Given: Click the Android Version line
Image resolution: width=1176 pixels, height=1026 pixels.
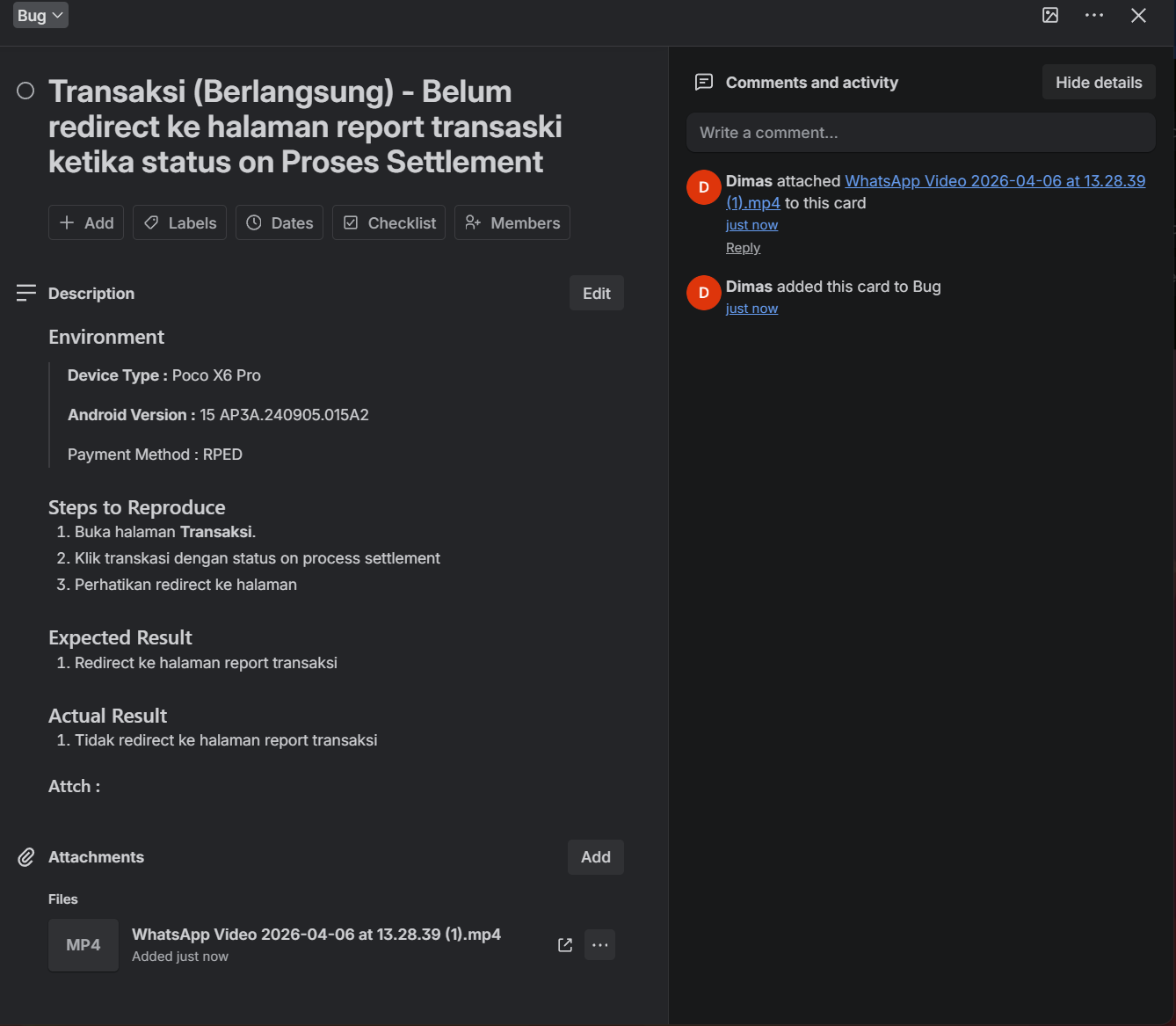Looking at the screenshot, I should (x=218, y=415).
